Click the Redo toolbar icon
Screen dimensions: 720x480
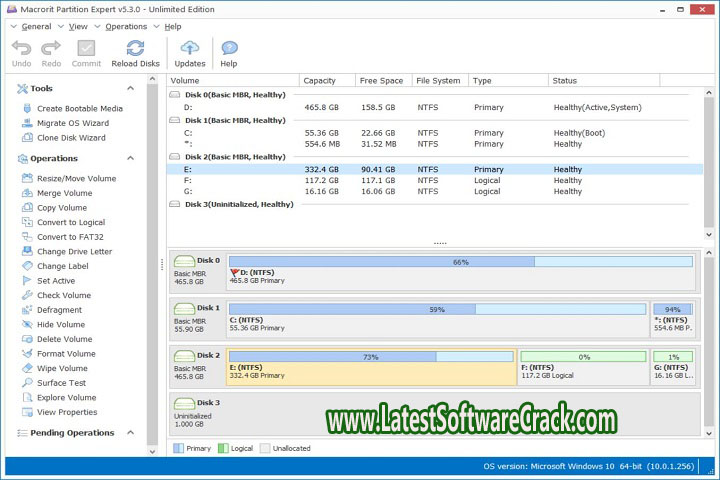(51, 48)
